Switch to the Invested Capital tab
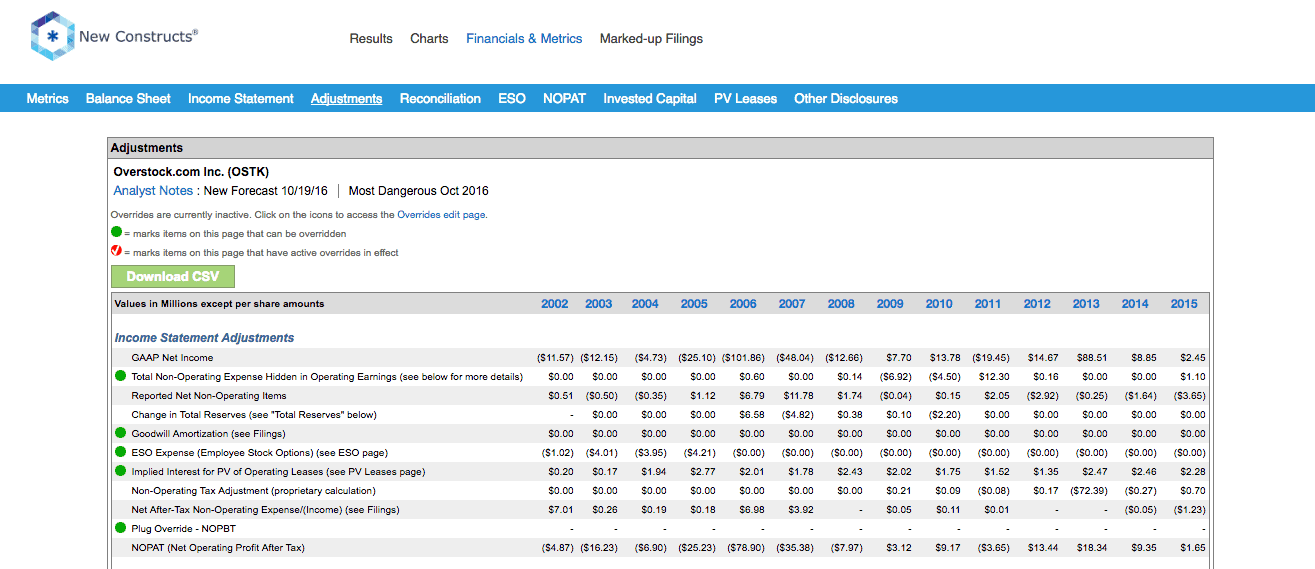Image resolution: width=1315 pixels, height=569 pixels. [x=650, y=98]
